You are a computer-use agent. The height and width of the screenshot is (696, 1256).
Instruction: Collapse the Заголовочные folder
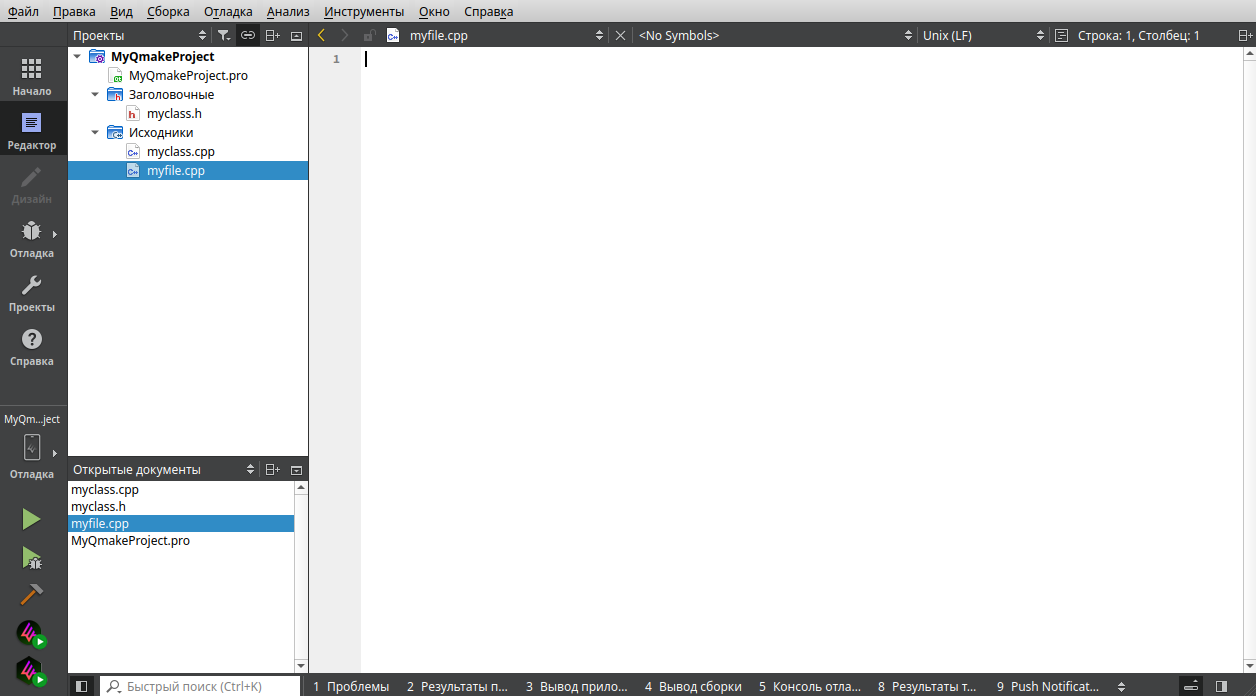[x=95, y=95]
